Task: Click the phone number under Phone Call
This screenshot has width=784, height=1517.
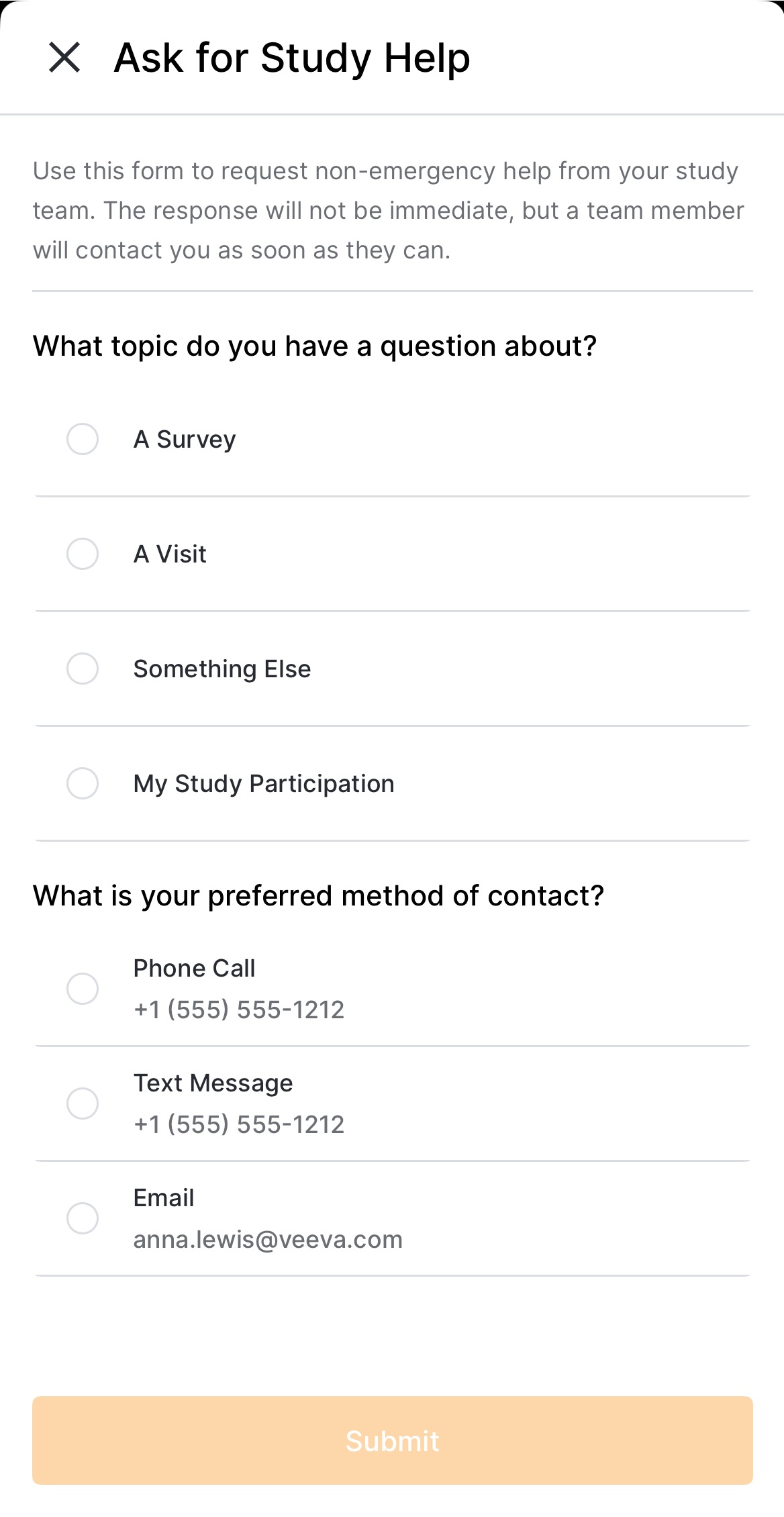Action: click(x=239, y=1010)
